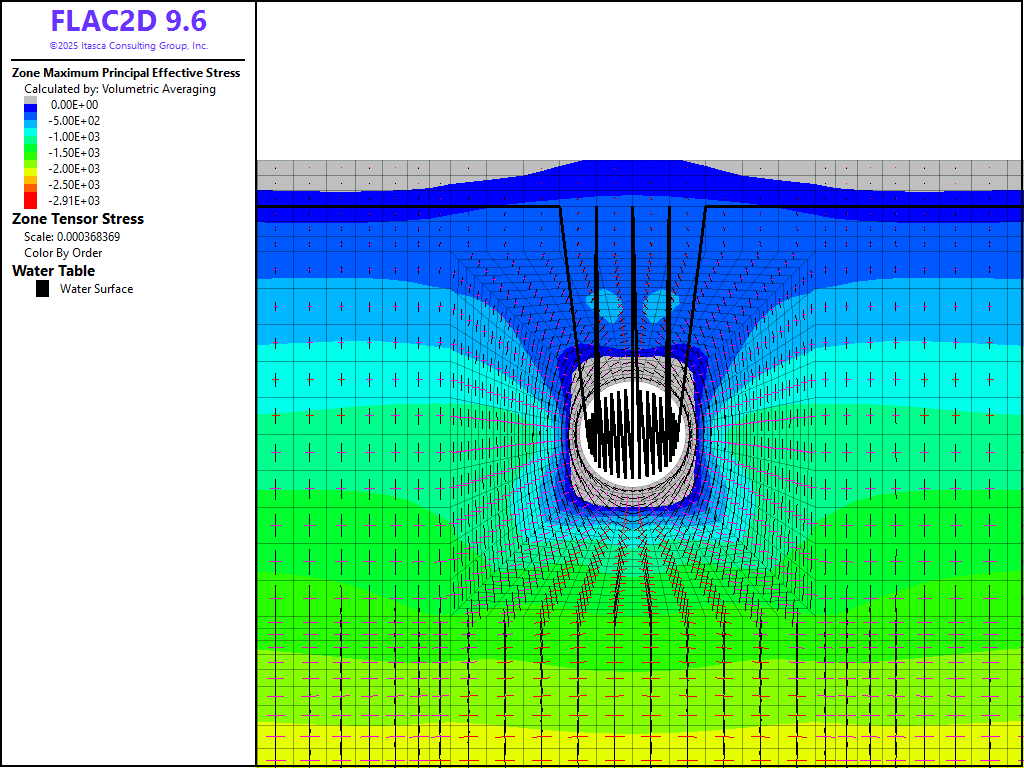The height and width of the screenshot is (768, 1024).
Task: Click the Itasca Consulting Group copyright line
Action: [128, 46]
